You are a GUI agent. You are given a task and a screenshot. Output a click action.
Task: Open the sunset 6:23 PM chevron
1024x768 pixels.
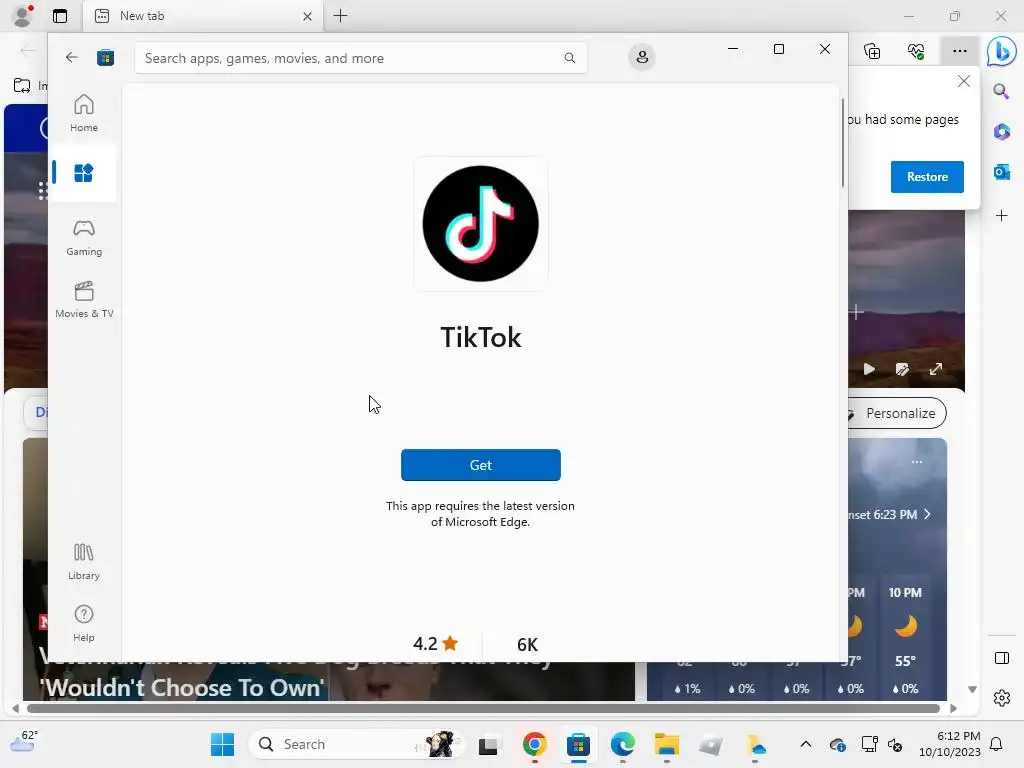click(927, 514)
